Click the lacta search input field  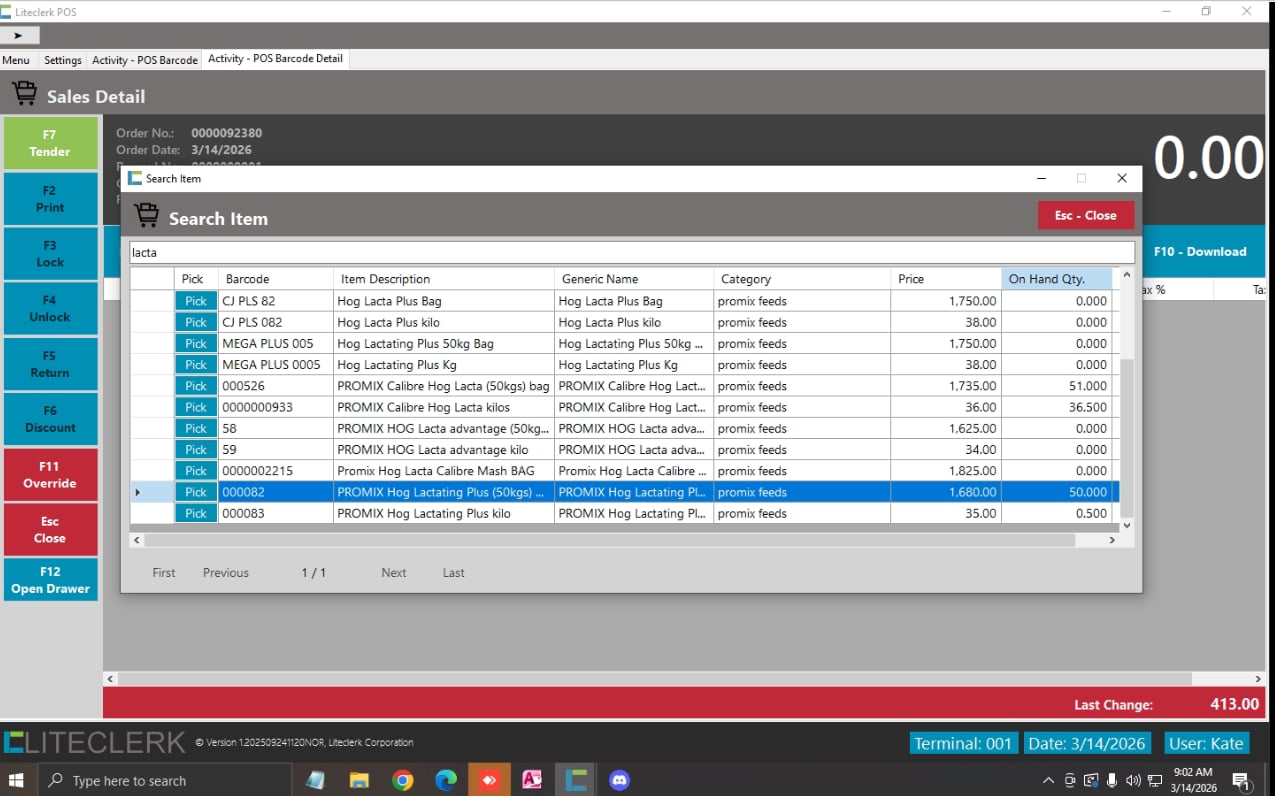tap(632, 253)
